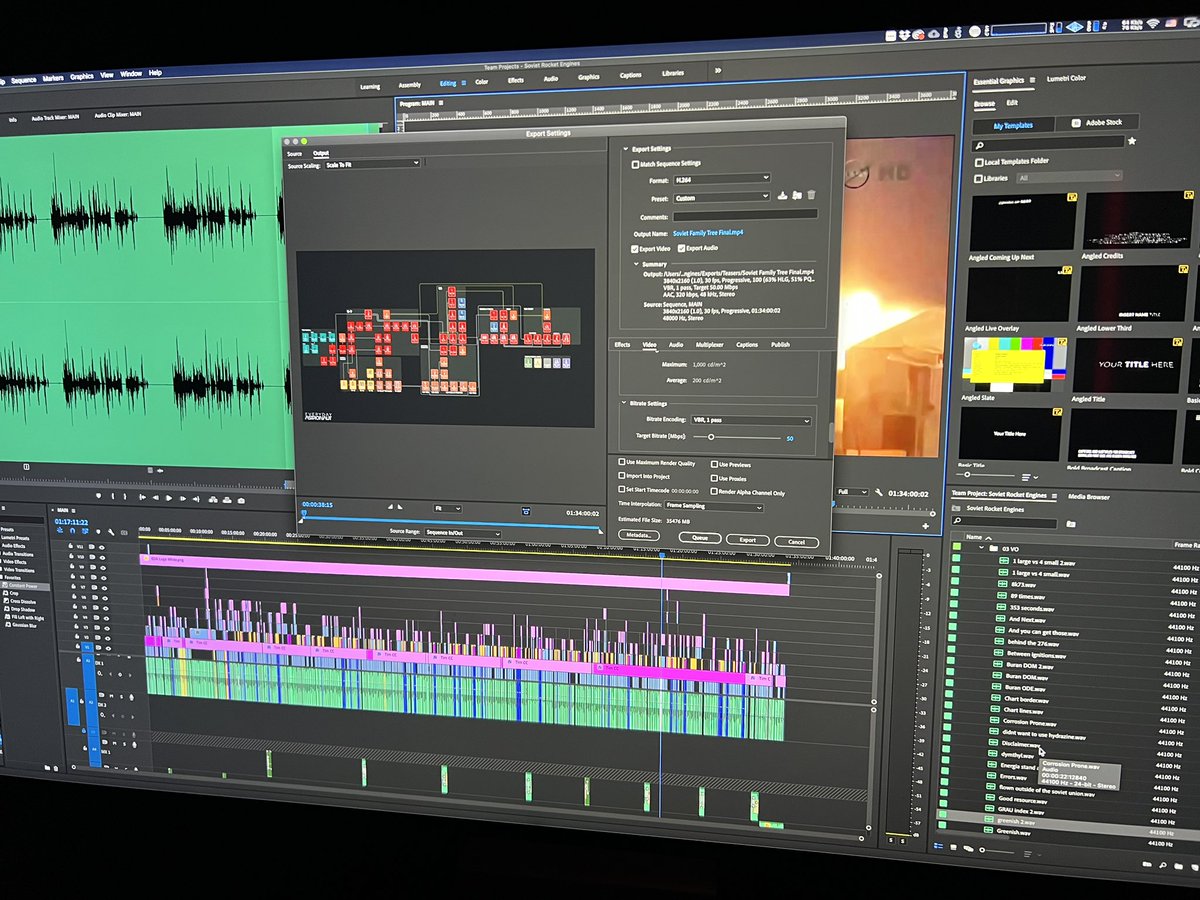Click the Queue button
The height and width of the screenshot is (900, 1200).
pyautogui.click(x=699, y=538)
